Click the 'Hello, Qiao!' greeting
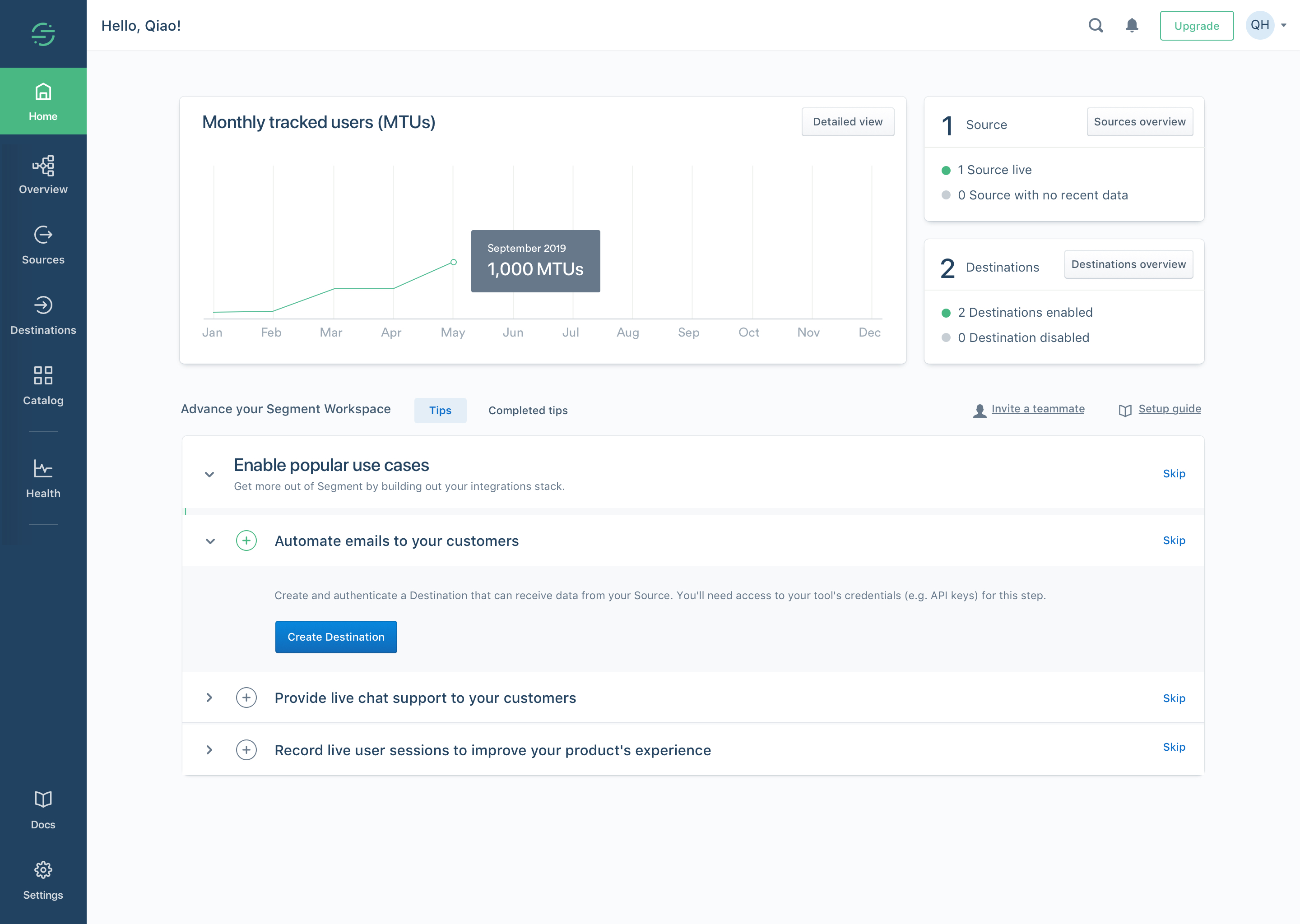The width and height of the screenshot is (1300, 924). point(140,26)
